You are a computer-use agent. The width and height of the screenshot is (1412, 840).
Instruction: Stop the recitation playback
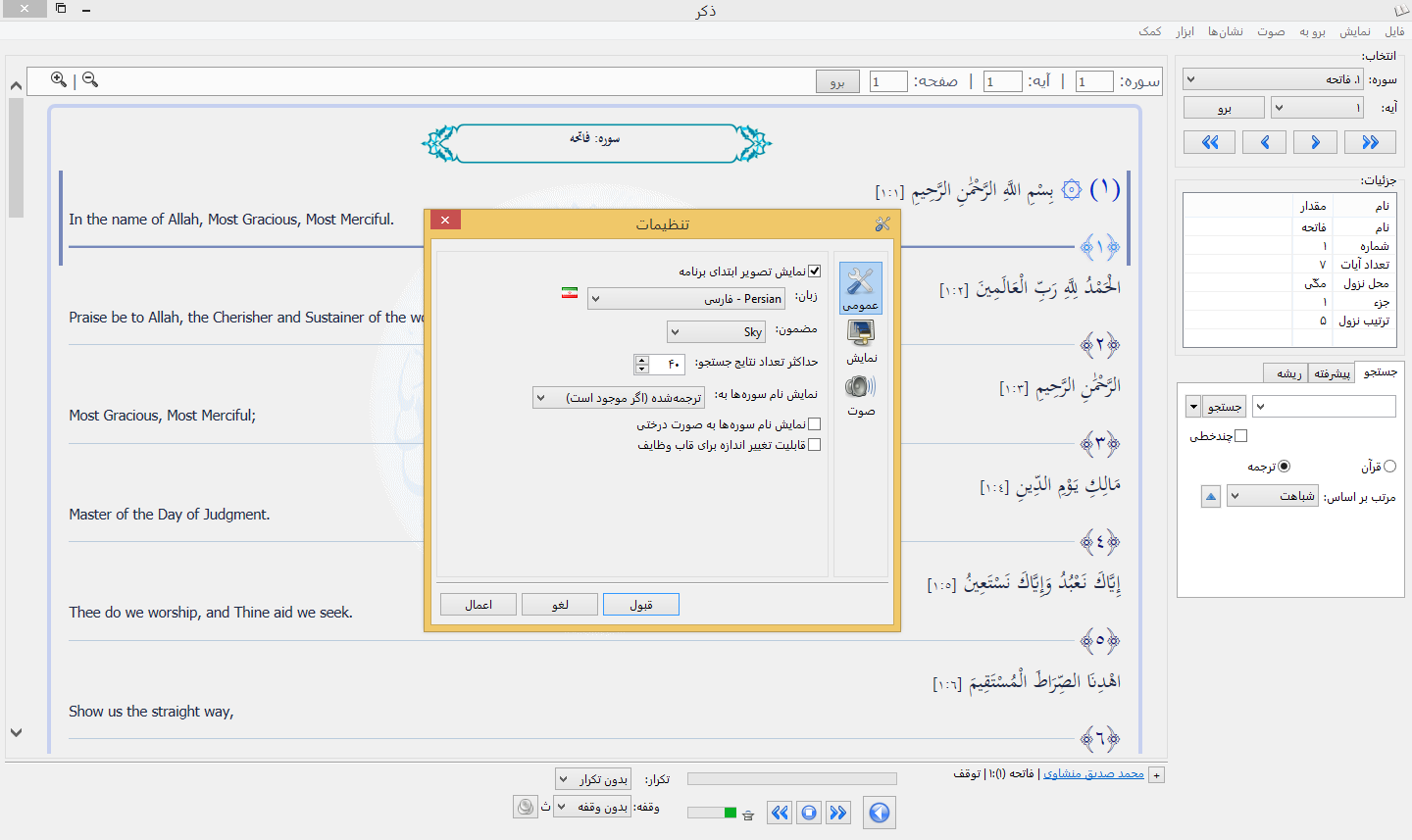coord(809,813)
